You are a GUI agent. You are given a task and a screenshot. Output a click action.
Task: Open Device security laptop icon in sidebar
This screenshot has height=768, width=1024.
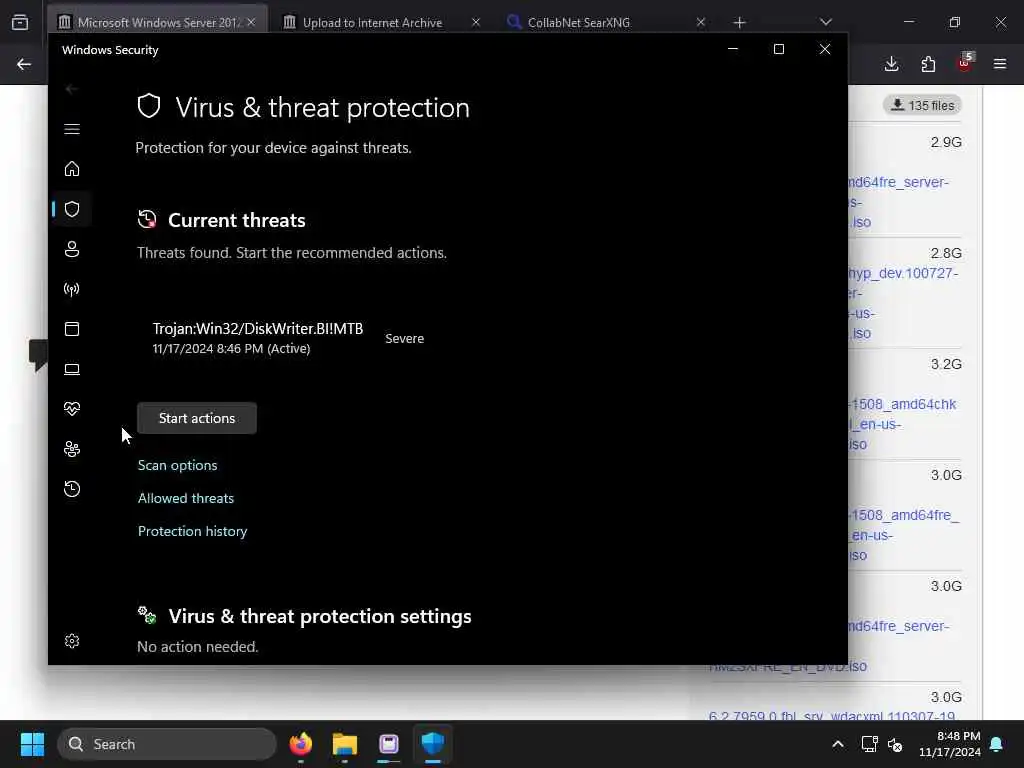tap(72, 369)
